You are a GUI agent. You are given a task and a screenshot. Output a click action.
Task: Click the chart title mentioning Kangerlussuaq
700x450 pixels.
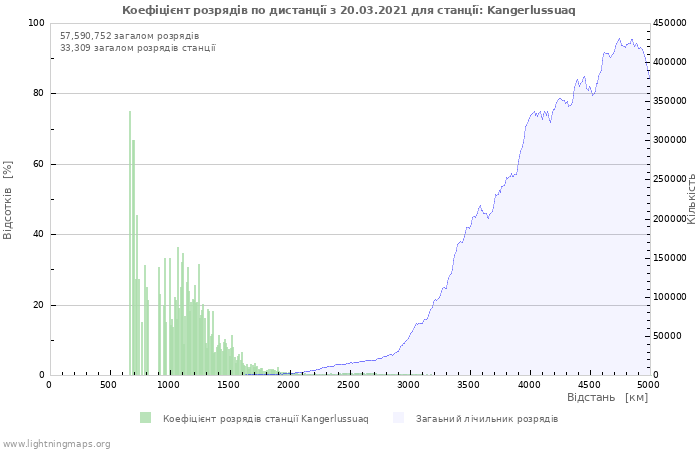(349, 10)
